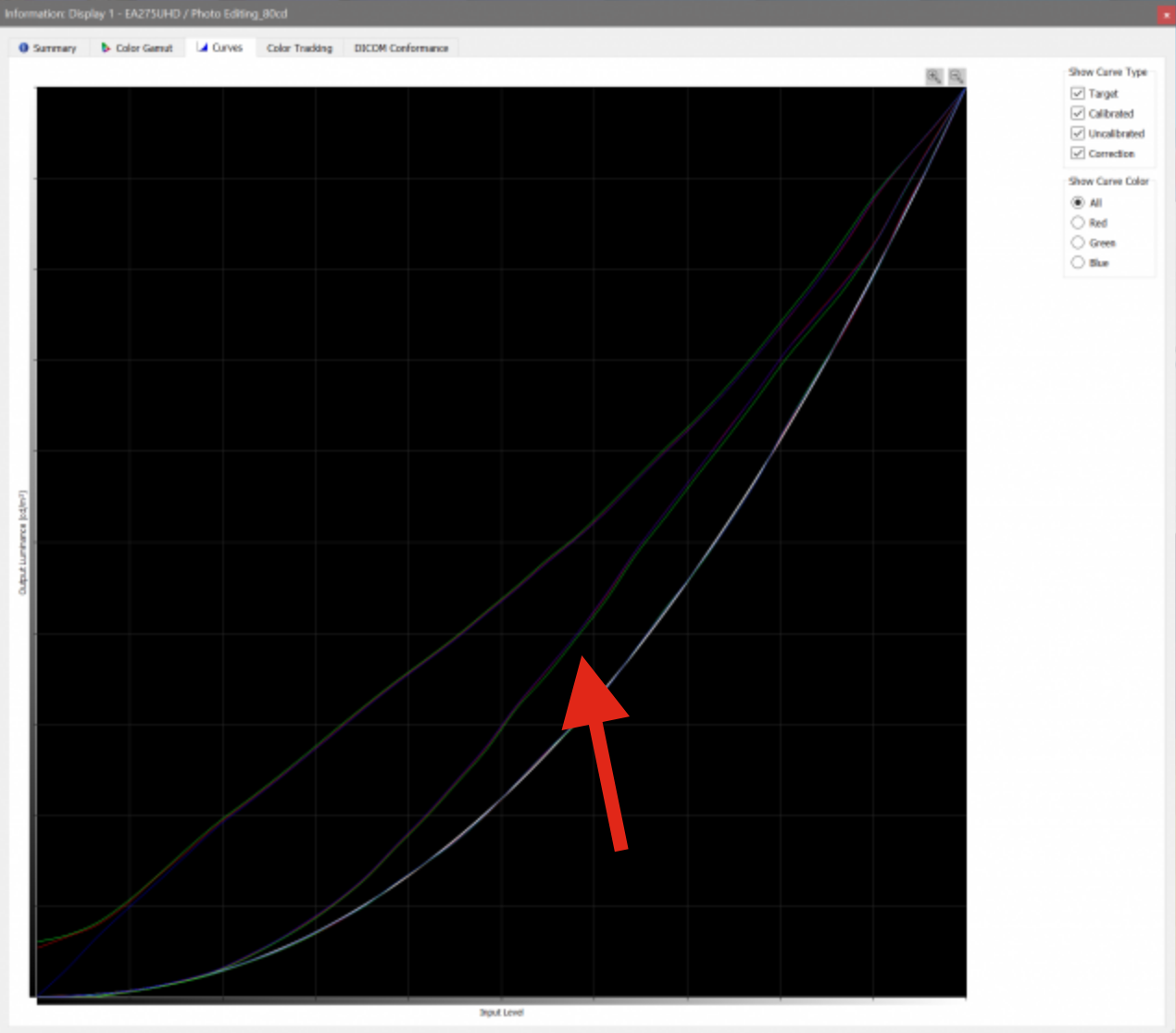The width and height of the screenshot is (1176, 1033).
Task: Click the Output Luminance axis label
Action: 24,542
